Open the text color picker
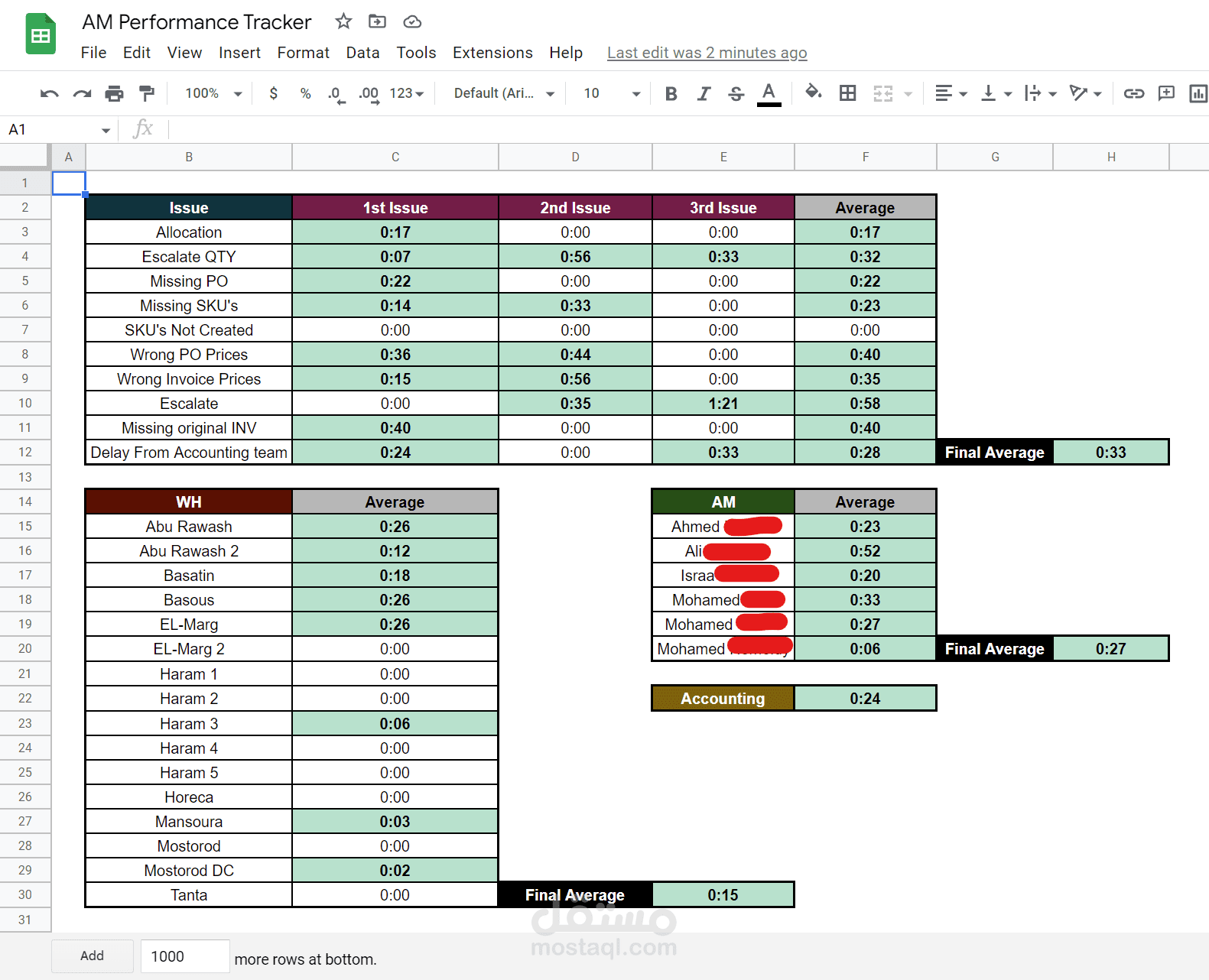 click(x=769, y=94)
